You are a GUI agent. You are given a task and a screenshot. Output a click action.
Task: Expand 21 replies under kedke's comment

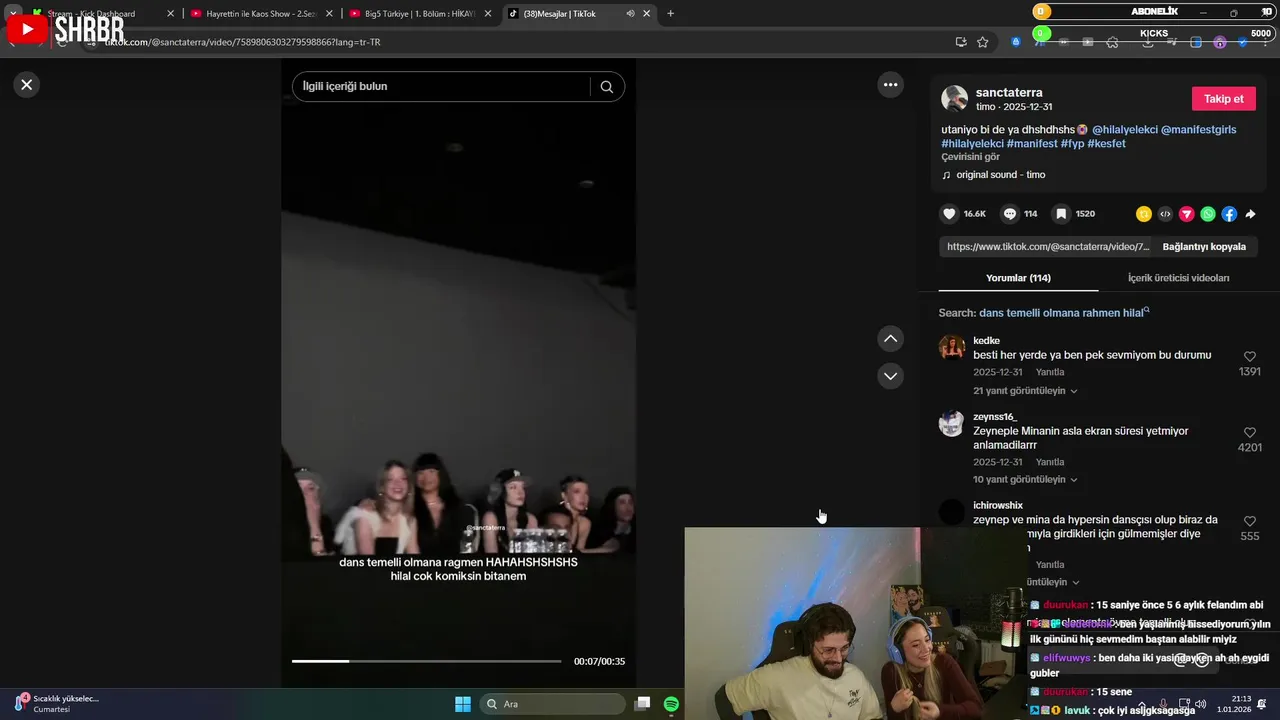(1025, 391)
